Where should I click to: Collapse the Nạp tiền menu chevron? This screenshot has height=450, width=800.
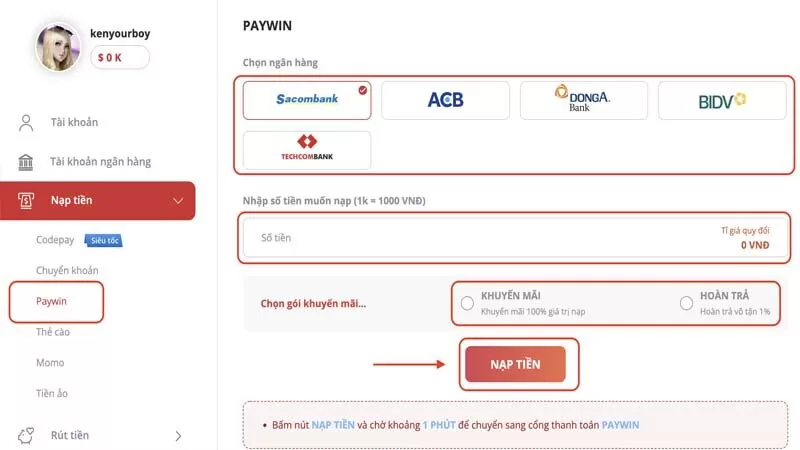pos(179,201)
